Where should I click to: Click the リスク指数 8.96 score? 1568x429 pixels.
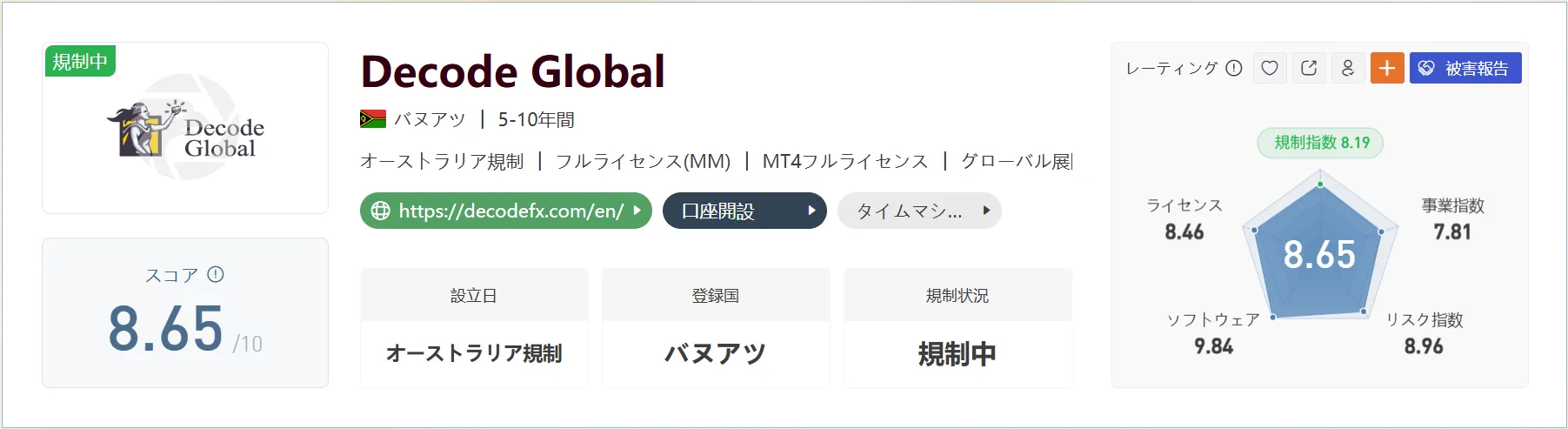(x=1424, y=333)
